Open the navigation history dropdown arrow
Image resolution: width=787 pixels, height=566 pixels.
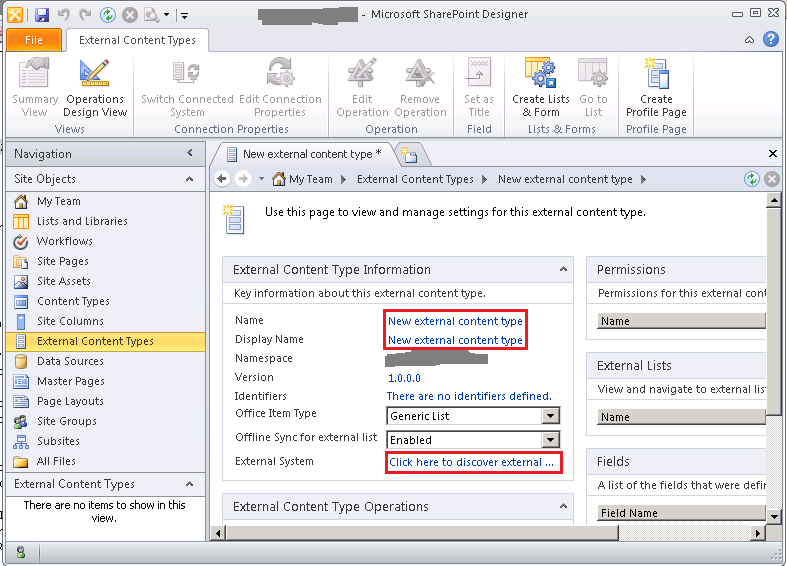click(261, 179)
